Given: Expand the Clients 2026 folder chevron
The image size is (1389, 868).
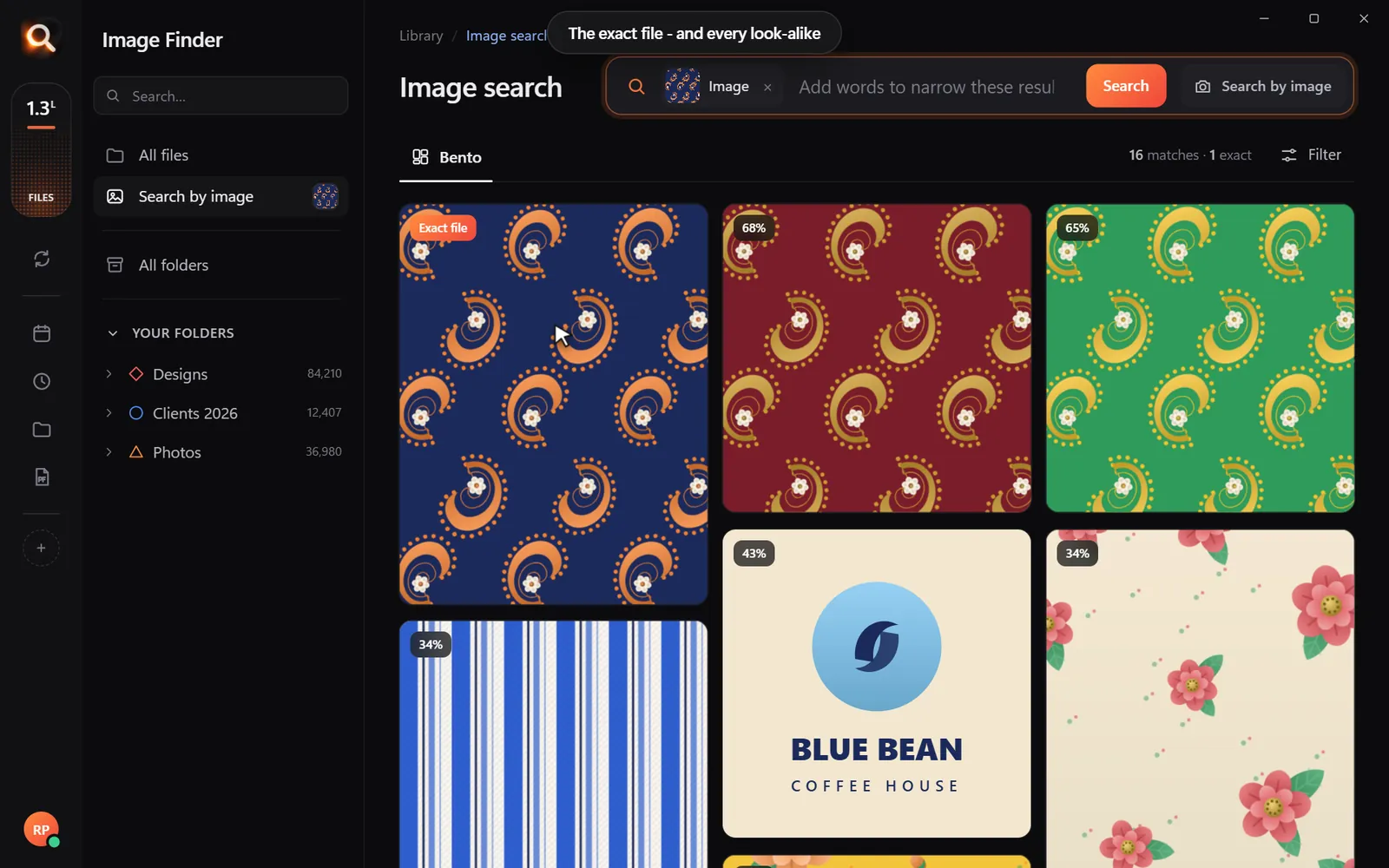Looking at the screenshot, I should point(109,412).
